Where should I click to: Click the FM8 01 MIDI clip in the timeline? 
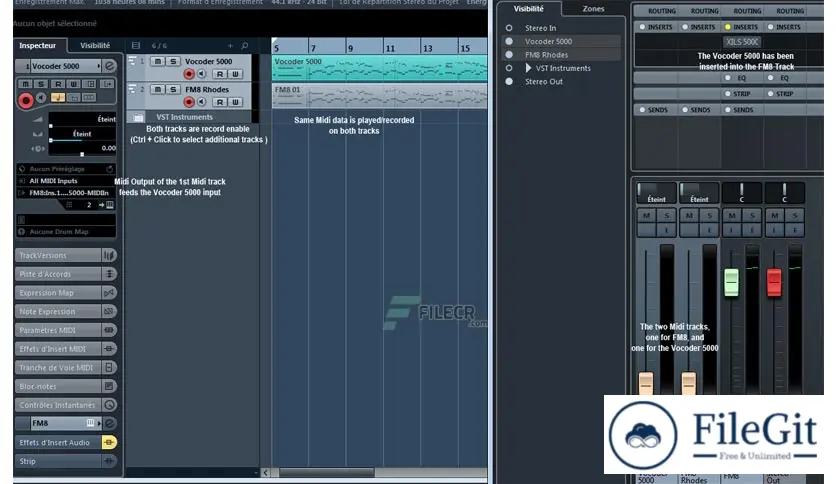pyautogui.click(x=379, y=96)
